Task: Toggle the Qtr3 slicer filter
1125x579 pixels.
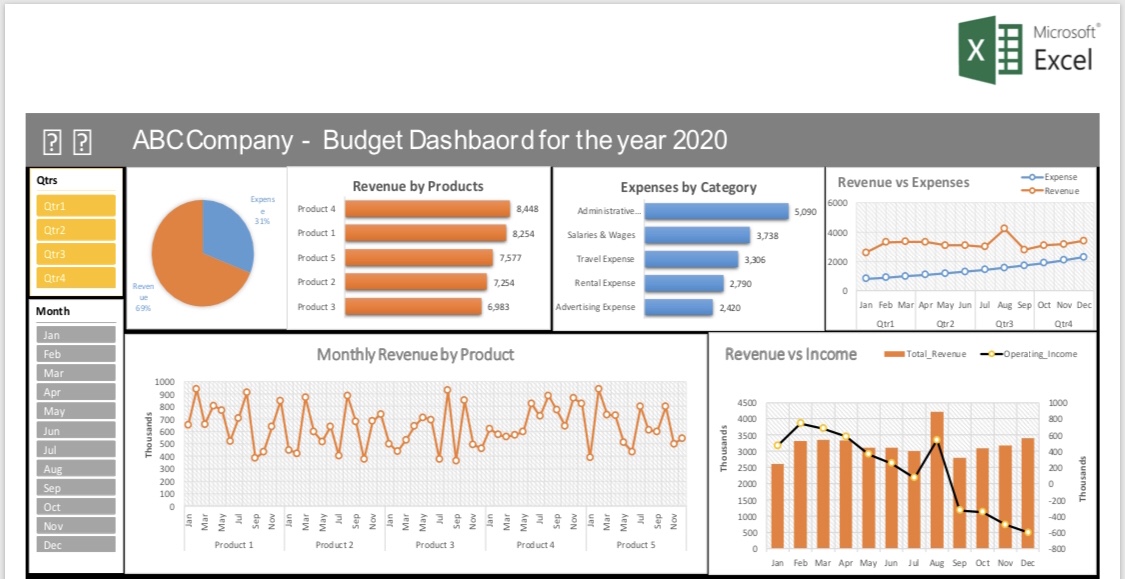Action: 75,254
